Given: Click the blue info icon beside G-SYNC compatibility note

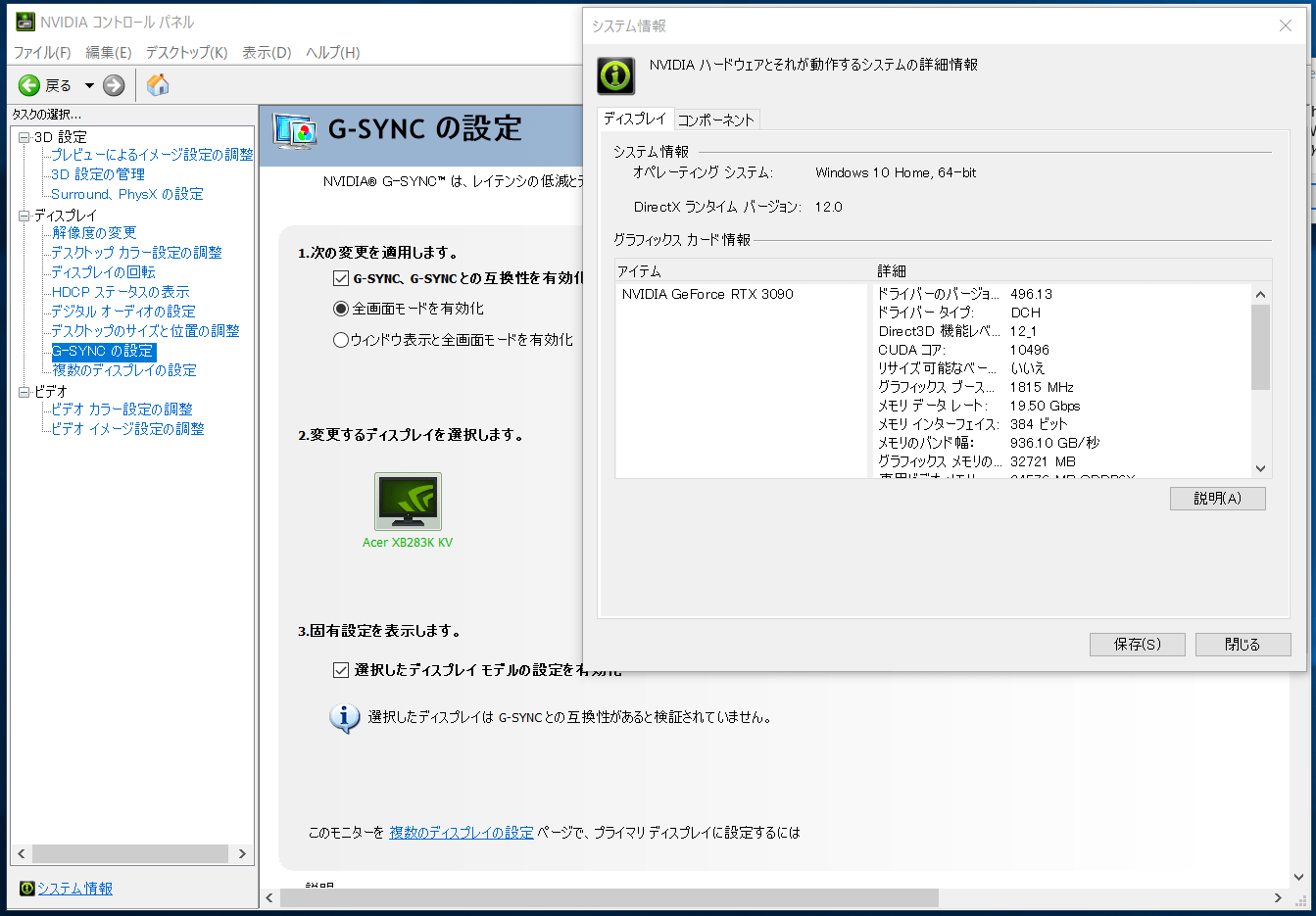Looking at the screenshot, I should (x=344, y=718).
